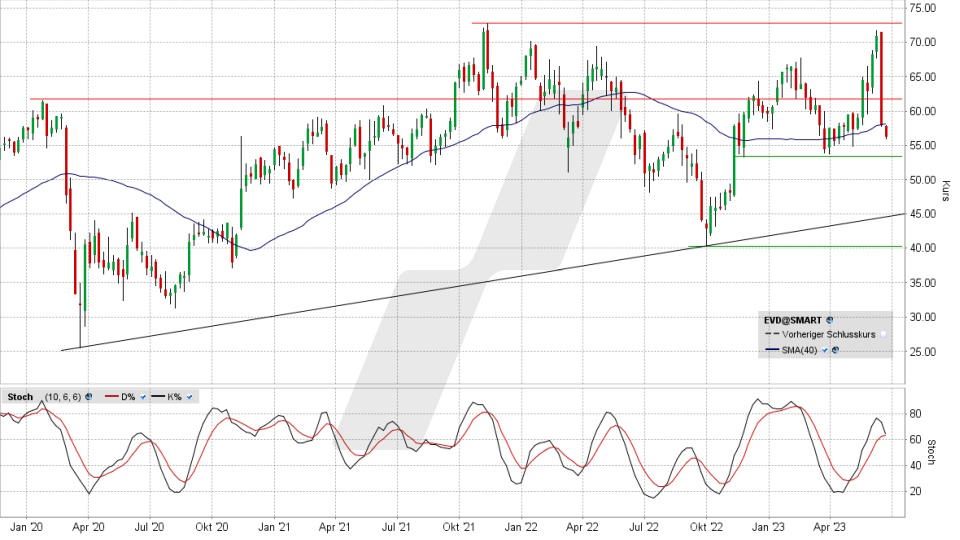Image resolution: width=960 pixels, height=540 pixels.
Task: Click the Apr '20 date axis label
Action: point(89,527)
